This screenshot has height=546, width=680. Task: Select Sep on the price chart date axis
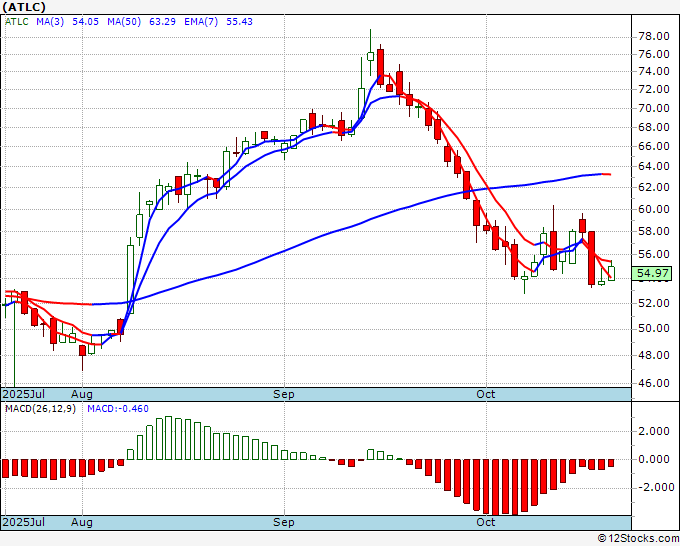click(x=284, y=394)
